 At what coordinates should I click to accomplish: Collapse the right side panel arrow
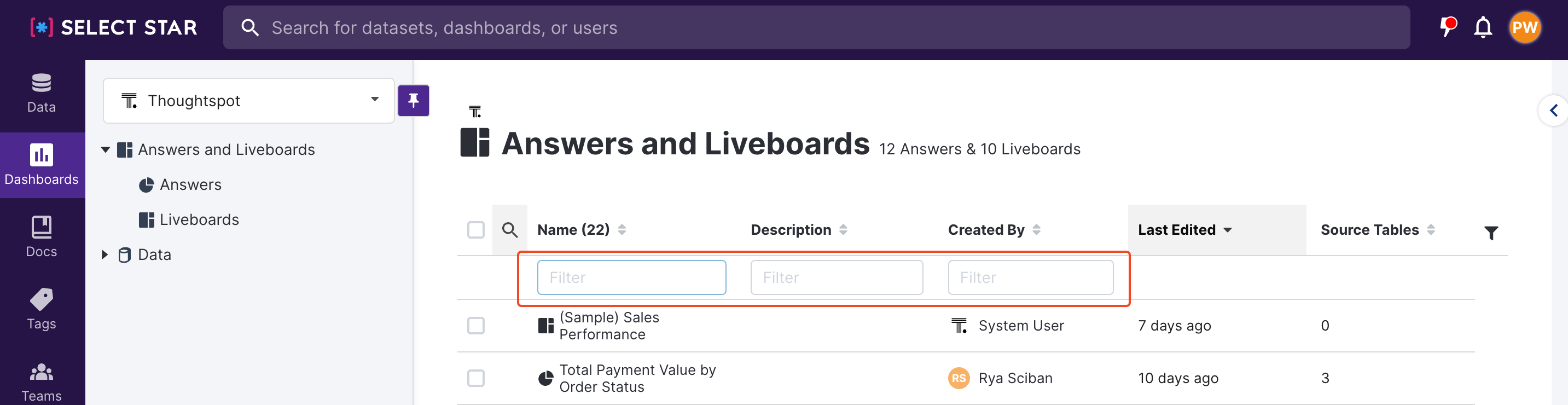[x=1553, y=110]
